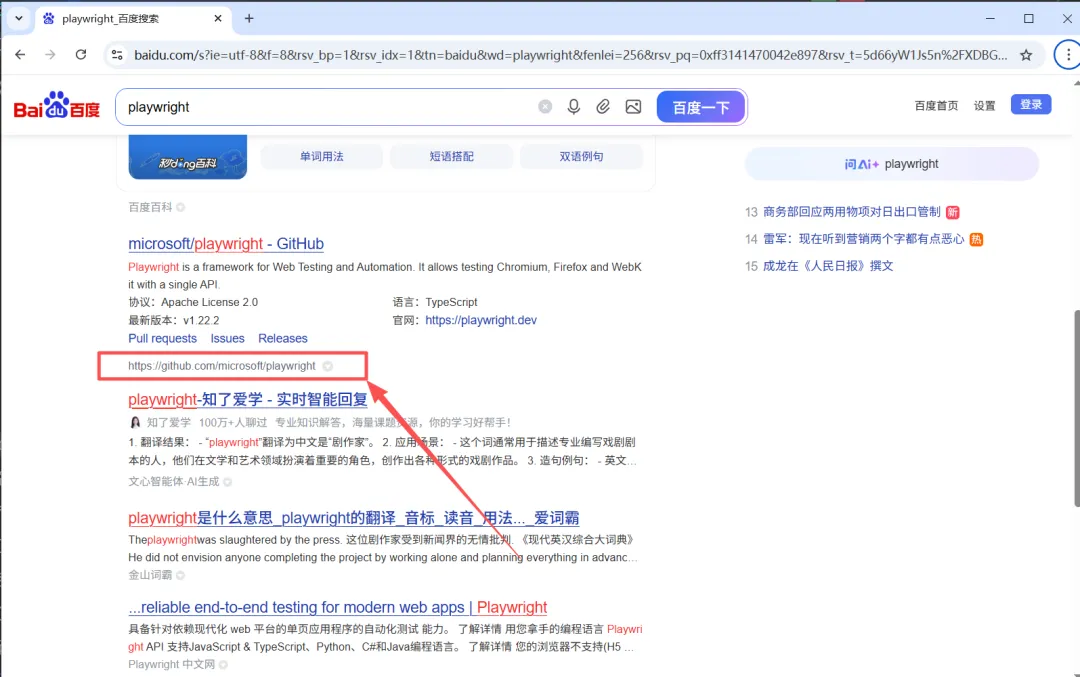Select the 单词用法 tab
Viewport: 1080px width, 677px height.
tap(322, 156)
